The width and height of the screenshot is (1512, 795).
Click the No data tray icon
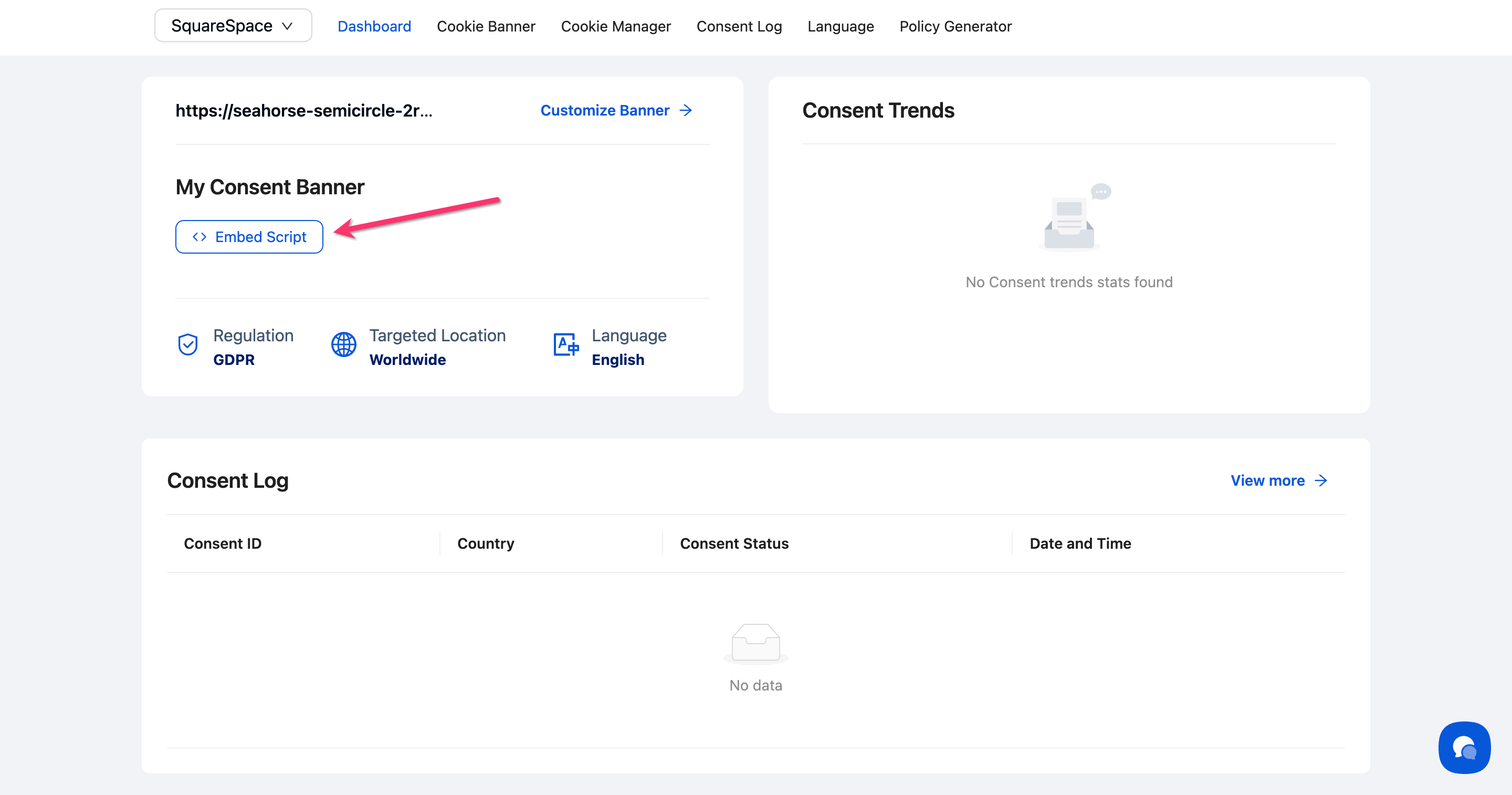pos(755,642)
